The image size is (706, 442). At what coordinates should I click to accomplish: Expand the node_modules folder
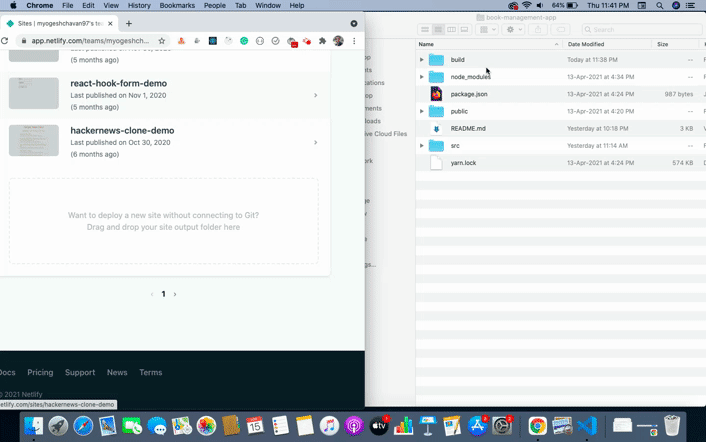coord(421,77)
